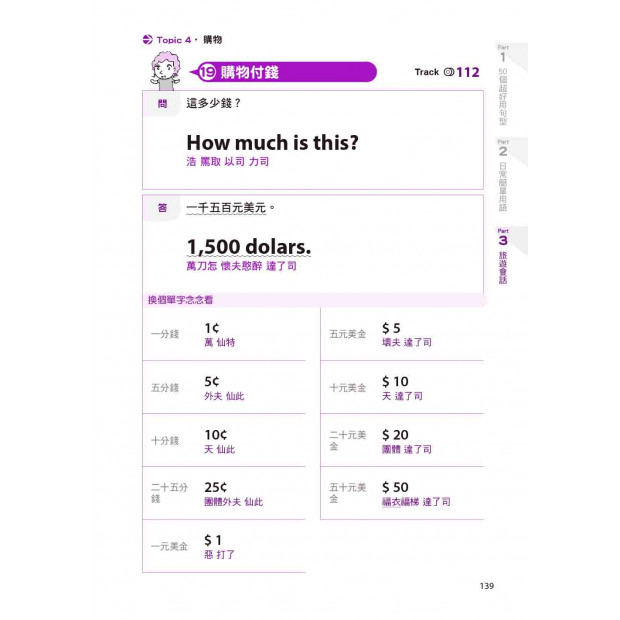Click the phrase How much is this?
This screenshot has height=620, width=620.
tap(272, 142)
